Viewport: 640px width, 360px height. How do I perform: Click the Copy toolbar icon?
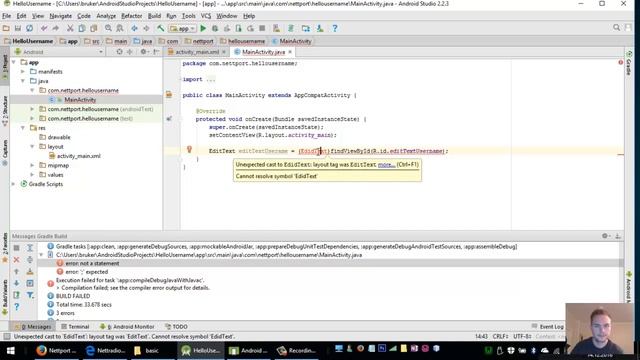[x=82, y=28]
